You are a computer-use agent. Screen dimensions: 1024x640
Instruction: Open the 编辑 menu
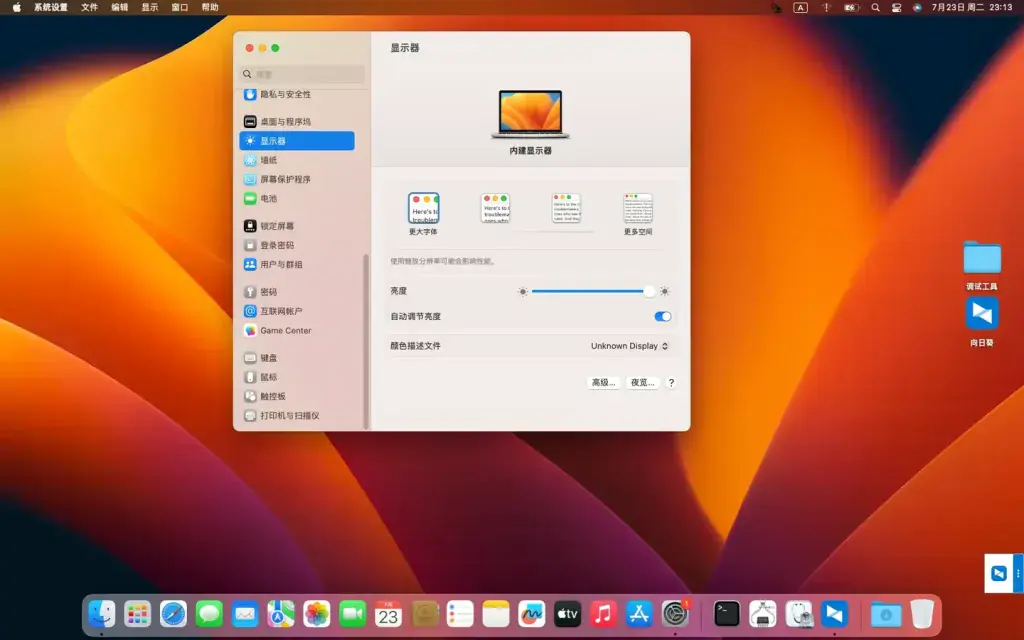coord(120,7)
